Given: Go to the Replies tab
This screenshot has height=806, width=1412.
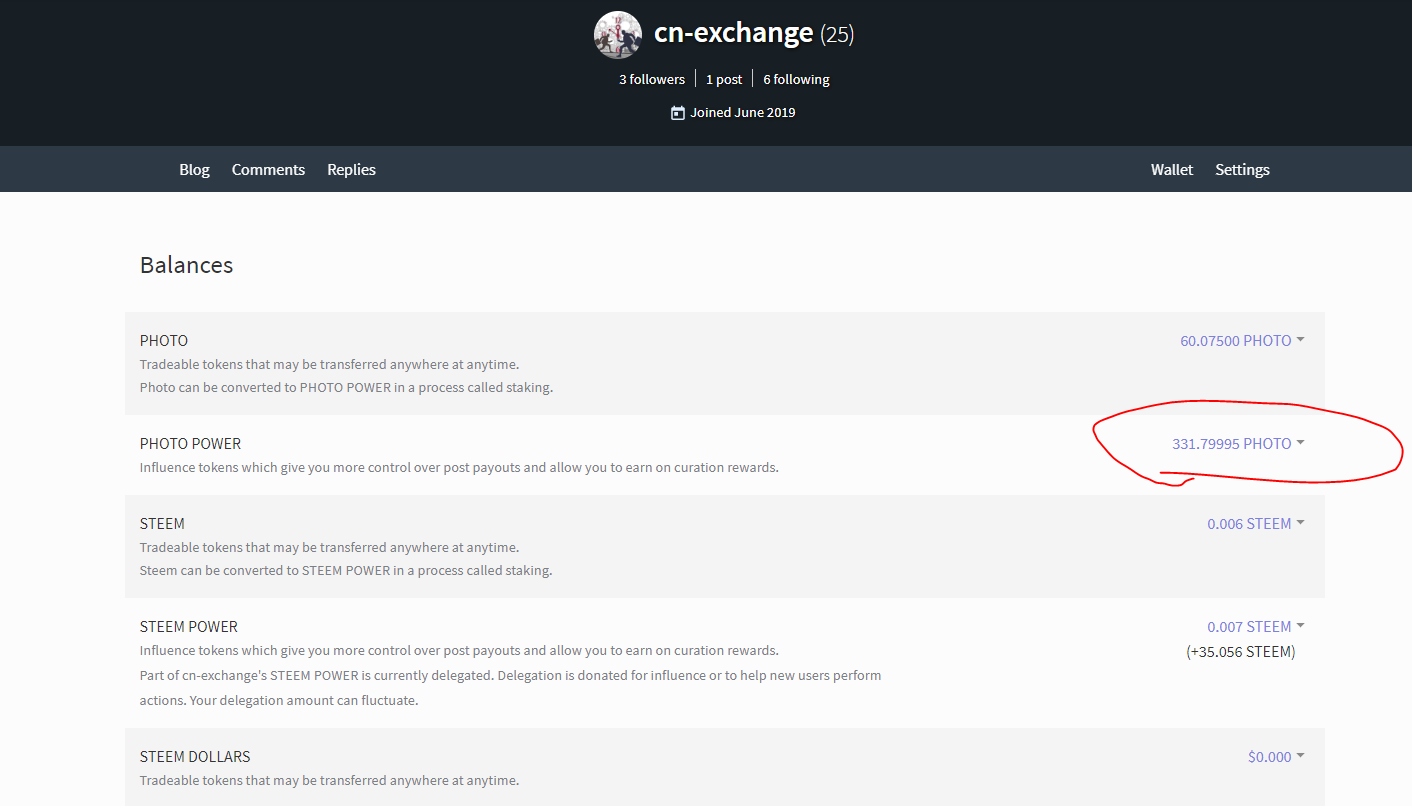Looking at the screenshot, I should click(351, 170).
